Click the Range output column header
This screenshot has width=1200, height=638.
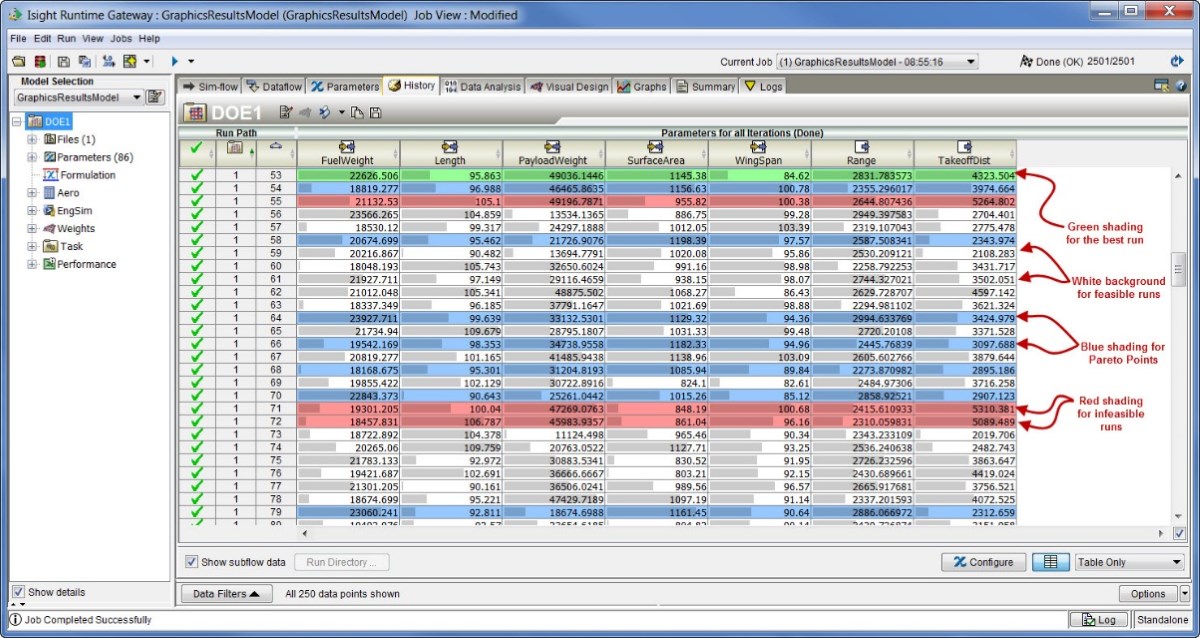(x=861, y=153)
